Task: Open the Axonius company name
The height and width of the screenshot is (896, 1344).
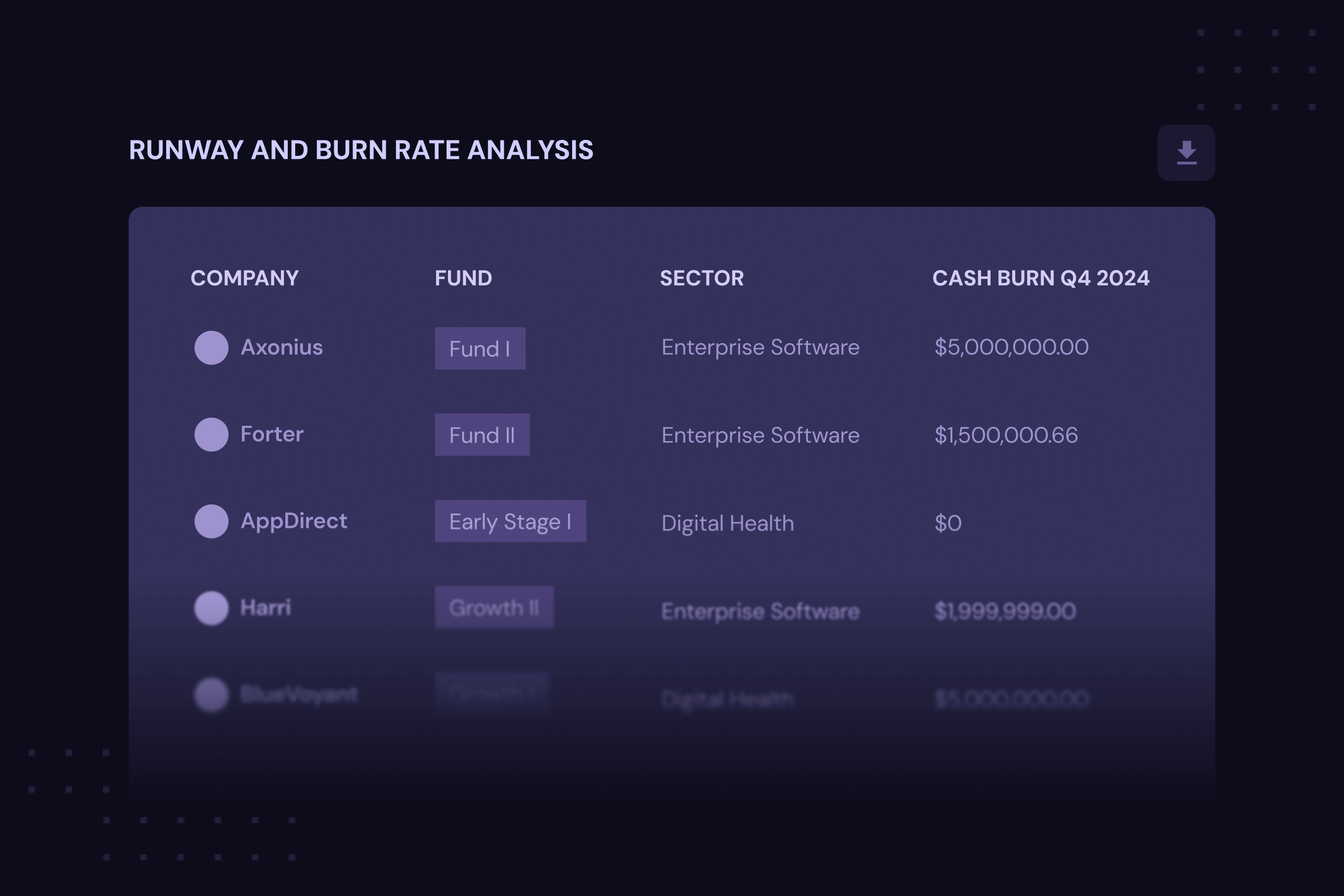Action: [x=282, y=348]
